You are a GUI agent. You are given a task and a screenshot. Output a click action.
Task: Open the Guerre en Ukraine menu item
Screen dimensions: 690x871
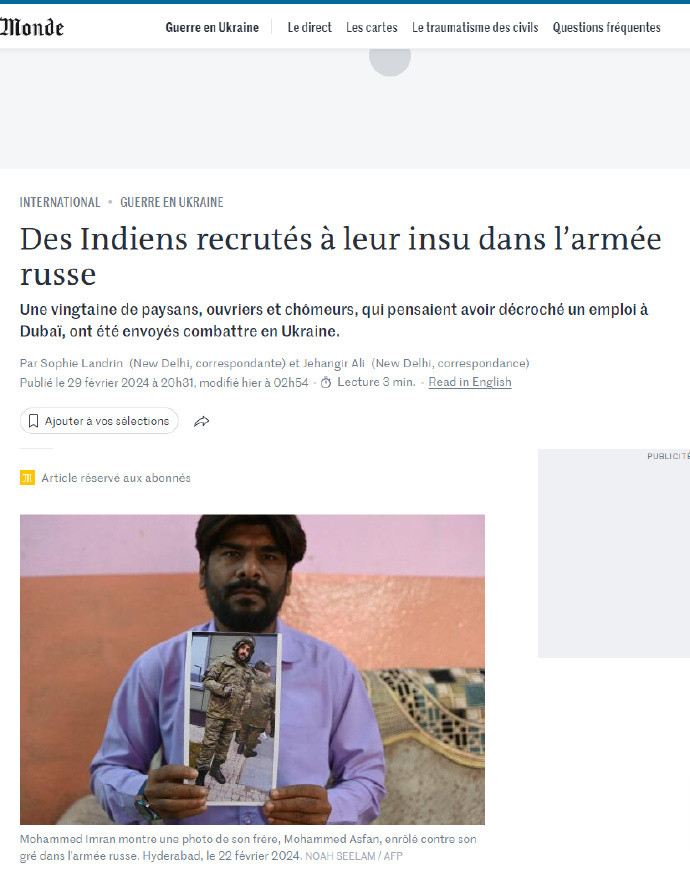212,27
